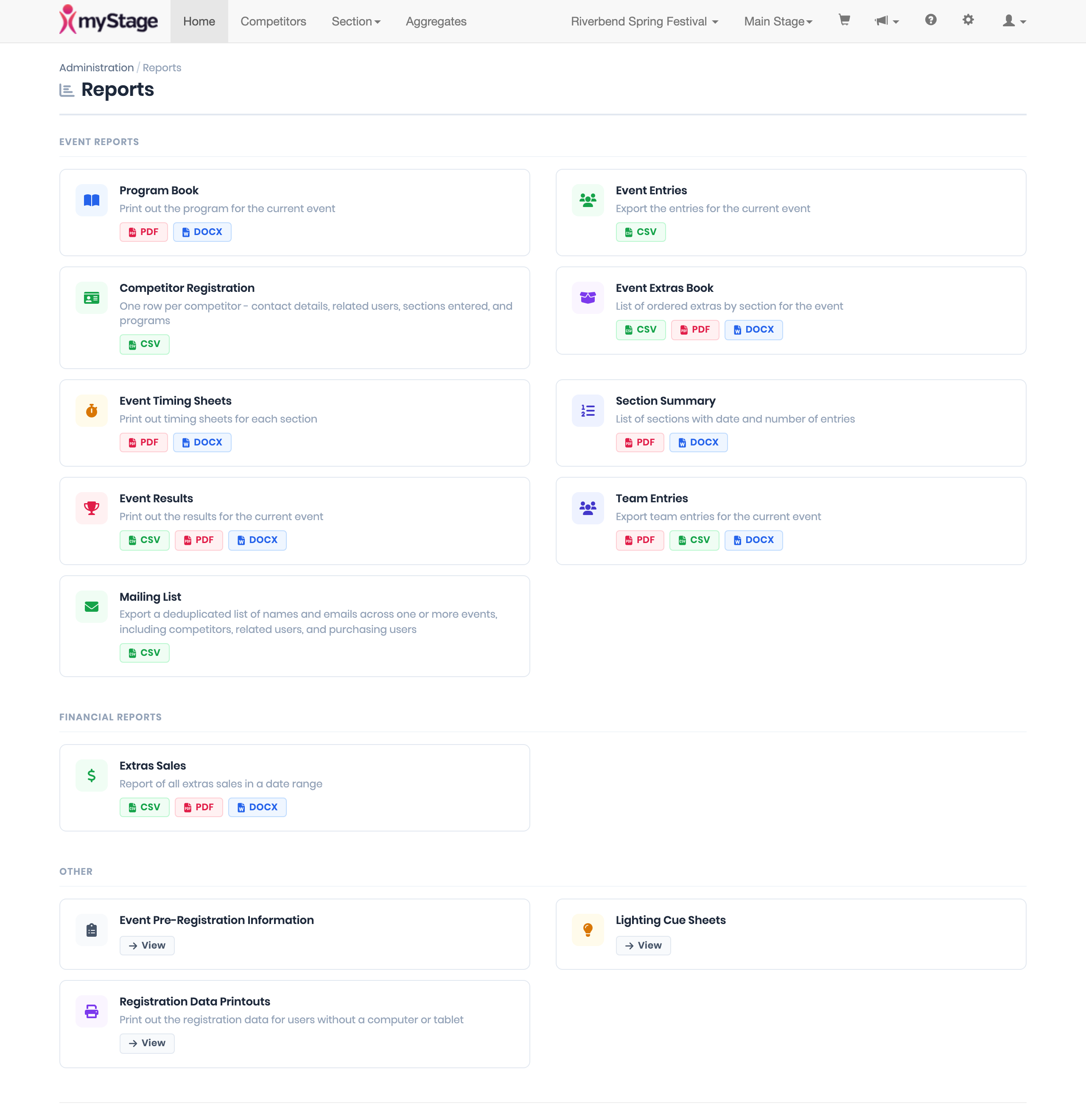Open the settings gear icon
The image size is (1086, 1120).
pos(968,20)
